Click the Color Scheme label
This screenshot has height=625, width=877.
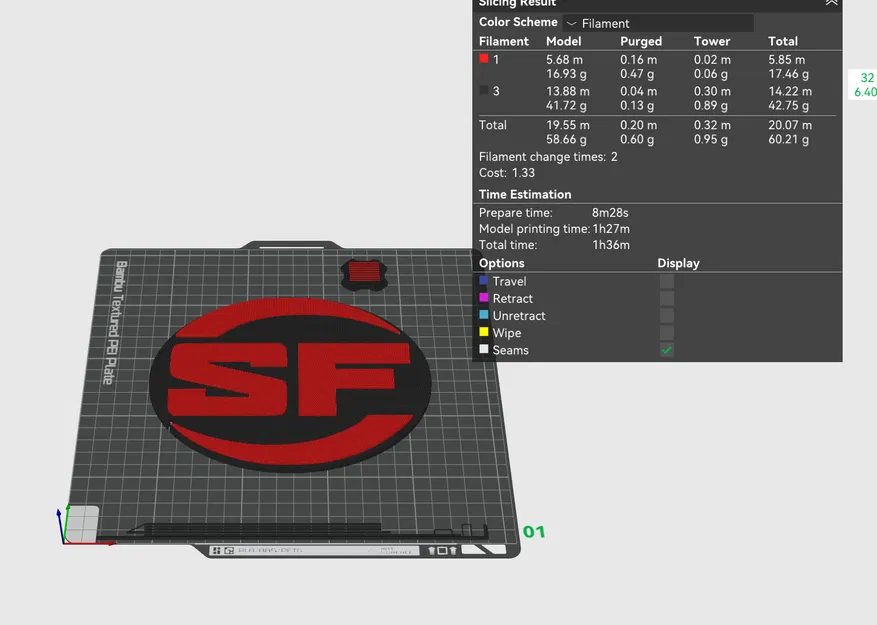[518, 22]
